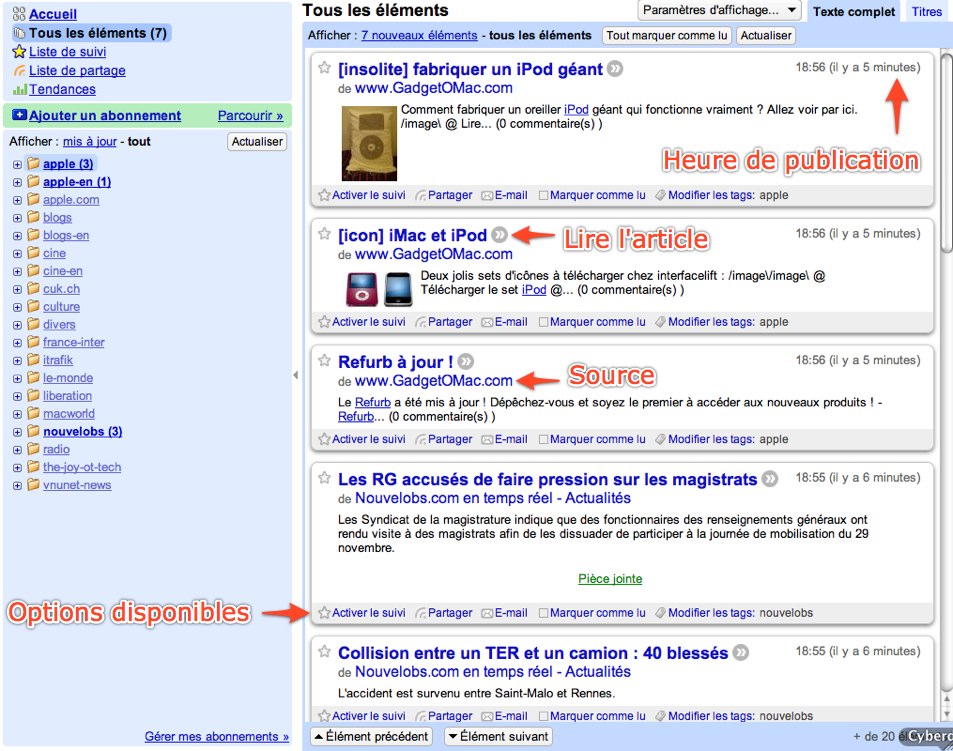The height and width of the screenshot is (751, 953).
Task: Open the Pièce jointe link
Action: pos(610,578)
